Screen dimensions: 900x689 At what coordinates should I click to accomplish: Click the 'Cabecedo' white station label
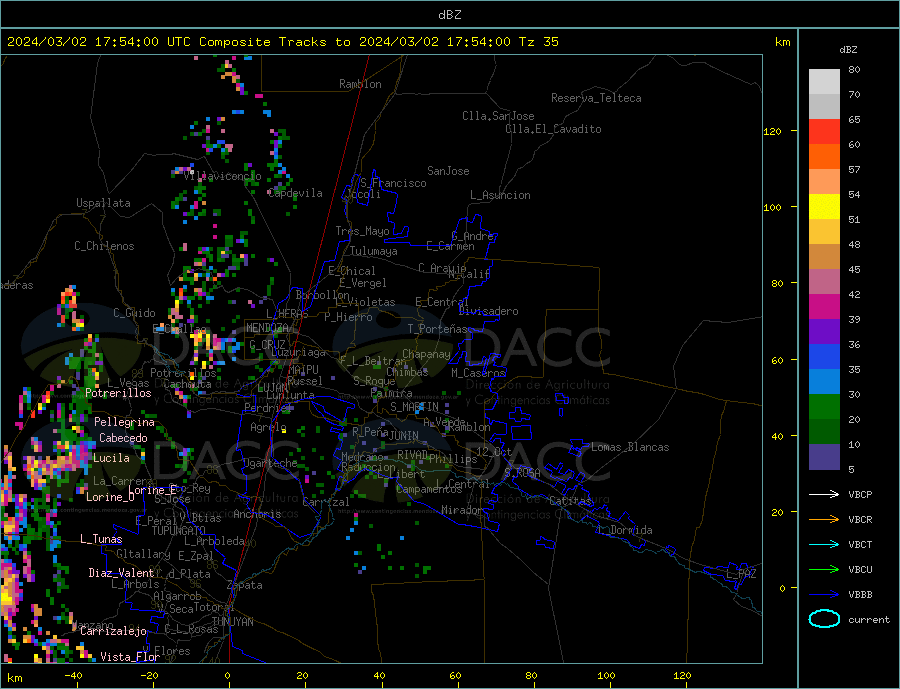pos(123,438)
